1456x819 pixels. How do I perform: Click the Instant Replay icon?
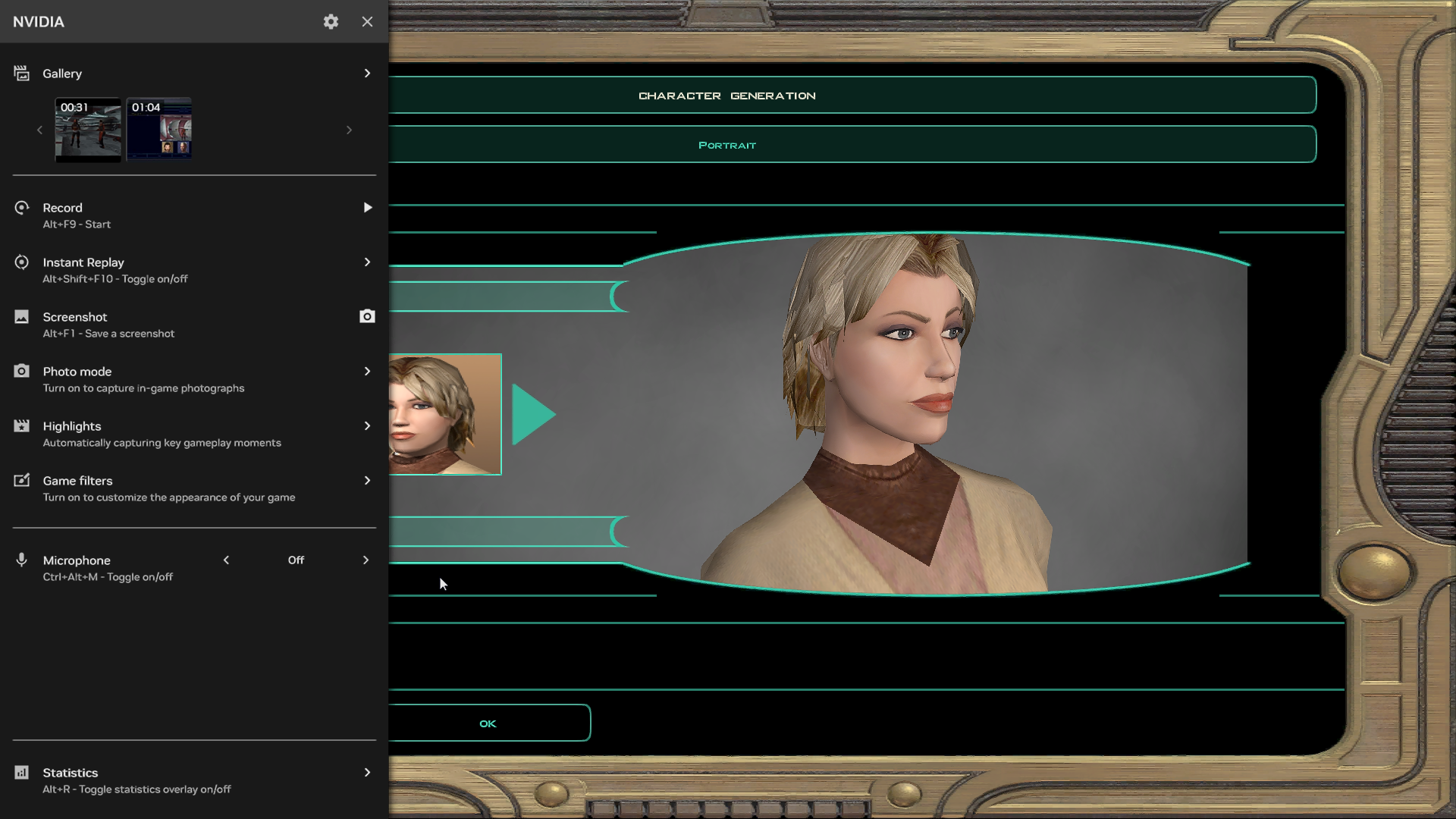[22, 262]
